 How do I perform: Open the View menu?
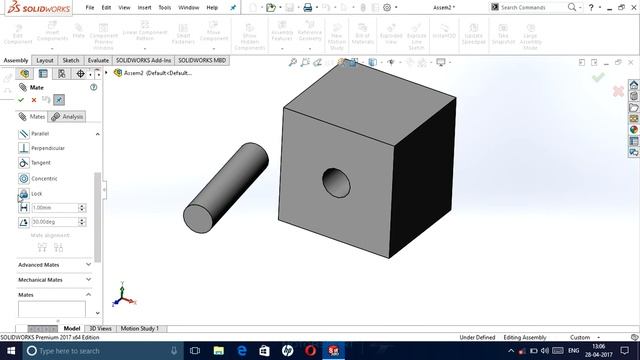coord(124,7)
